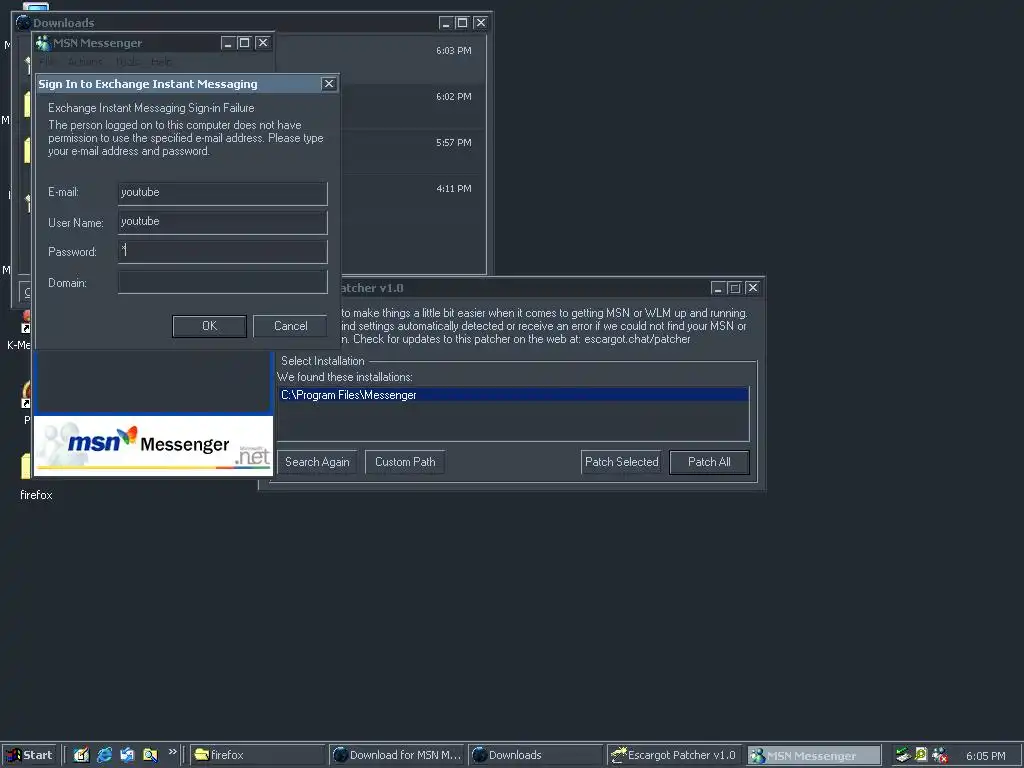1024x768 pixels.
Task: Click OK in the sign-in dialog
Action: [209, 326]
